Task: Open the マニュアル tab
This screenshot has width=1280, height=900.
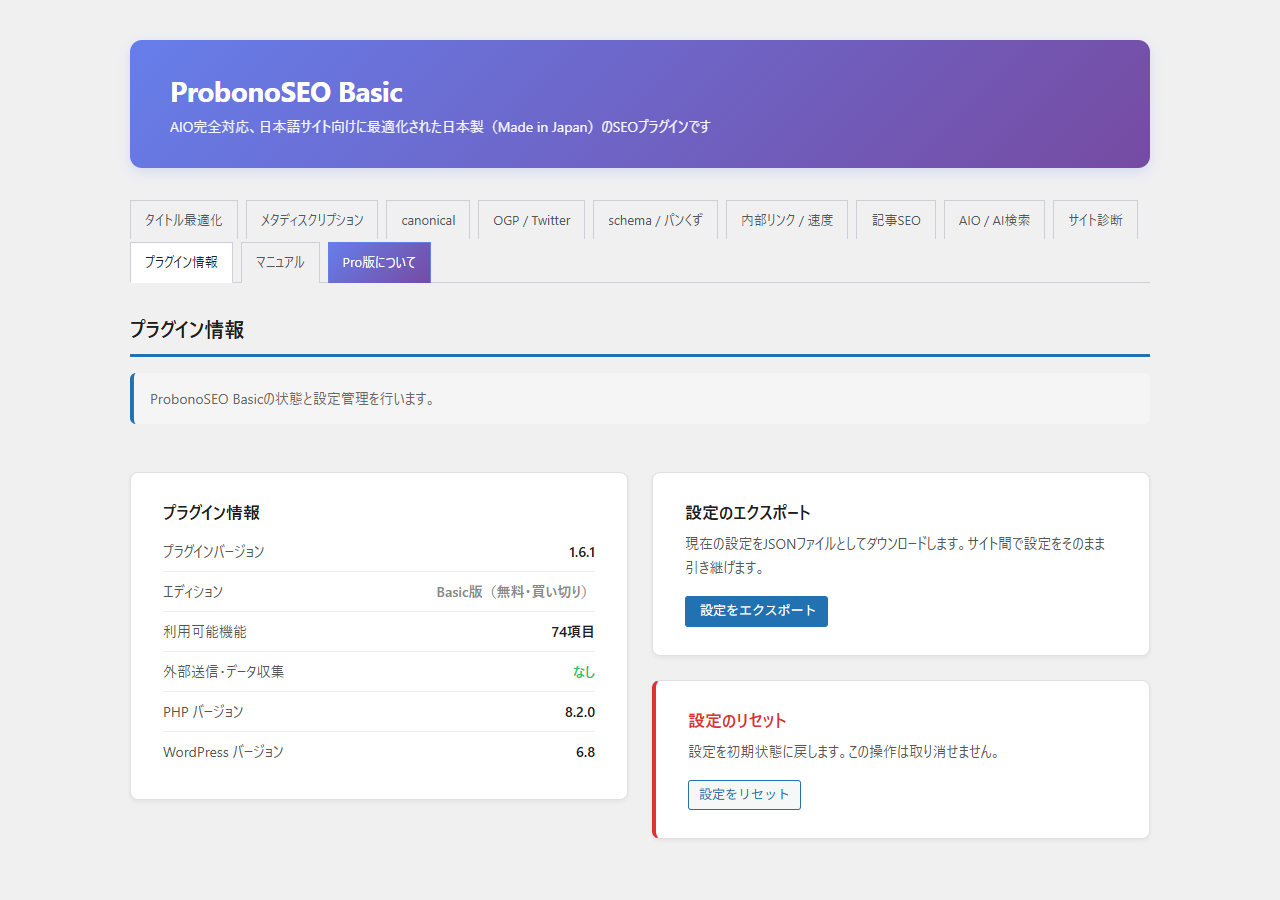Action: [280, 262]
